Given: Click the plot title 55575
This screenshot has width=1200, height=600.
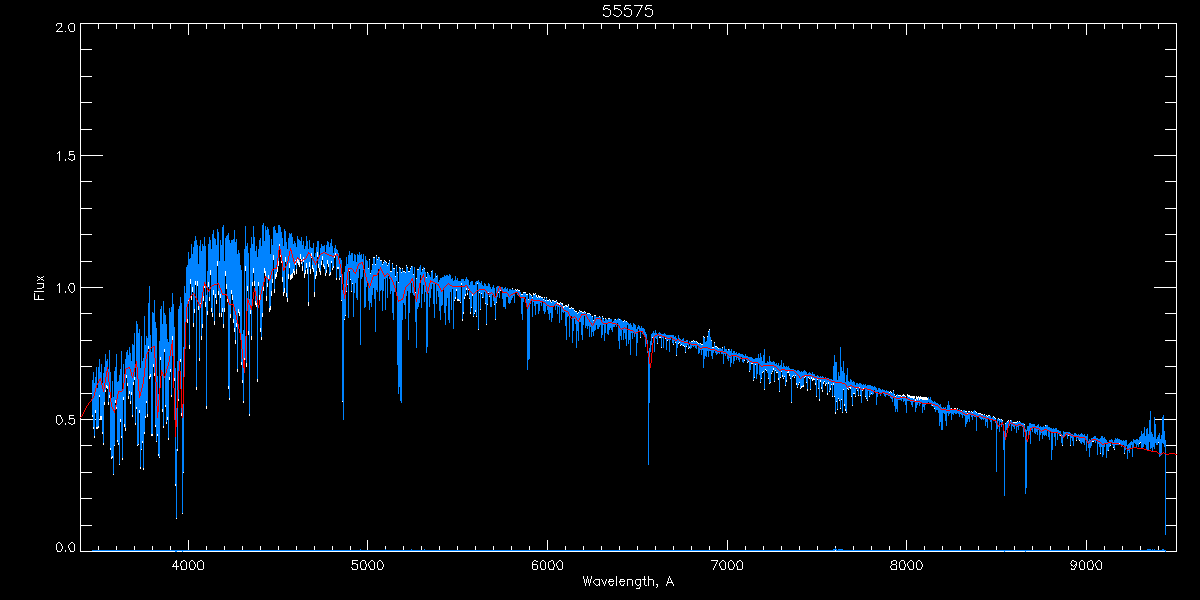Looking at the screenshot, I should [x=627, y=11].
